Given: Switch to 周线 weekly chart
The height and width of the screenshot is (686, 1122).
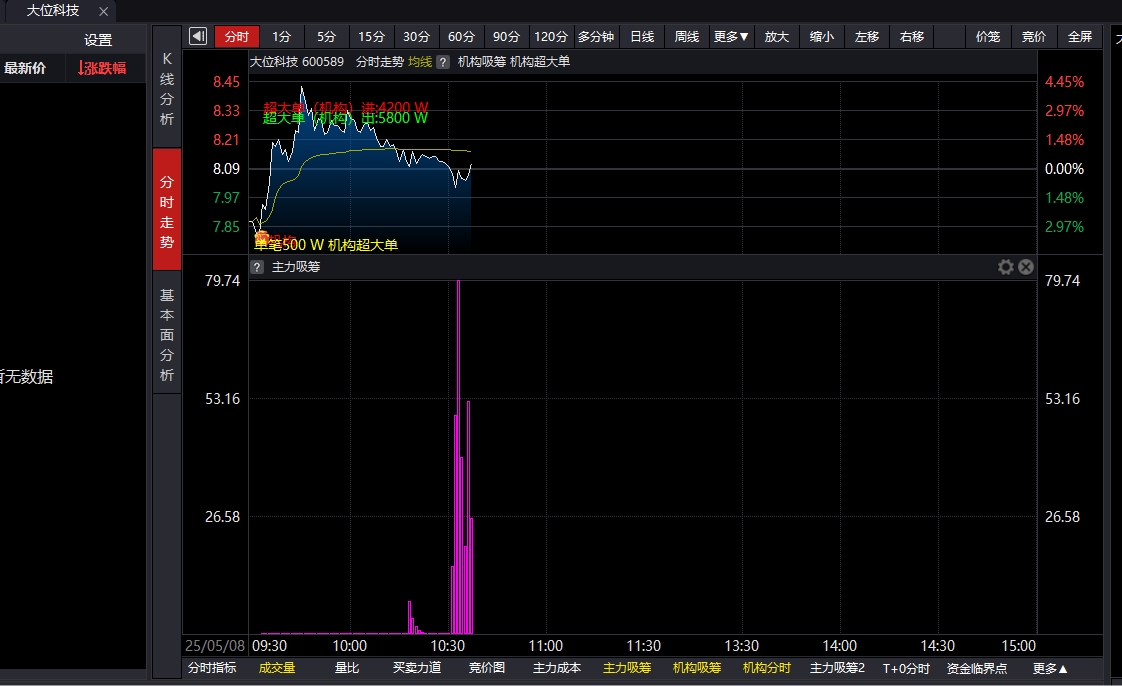Looking at the screenshot, I should [687, 36].
